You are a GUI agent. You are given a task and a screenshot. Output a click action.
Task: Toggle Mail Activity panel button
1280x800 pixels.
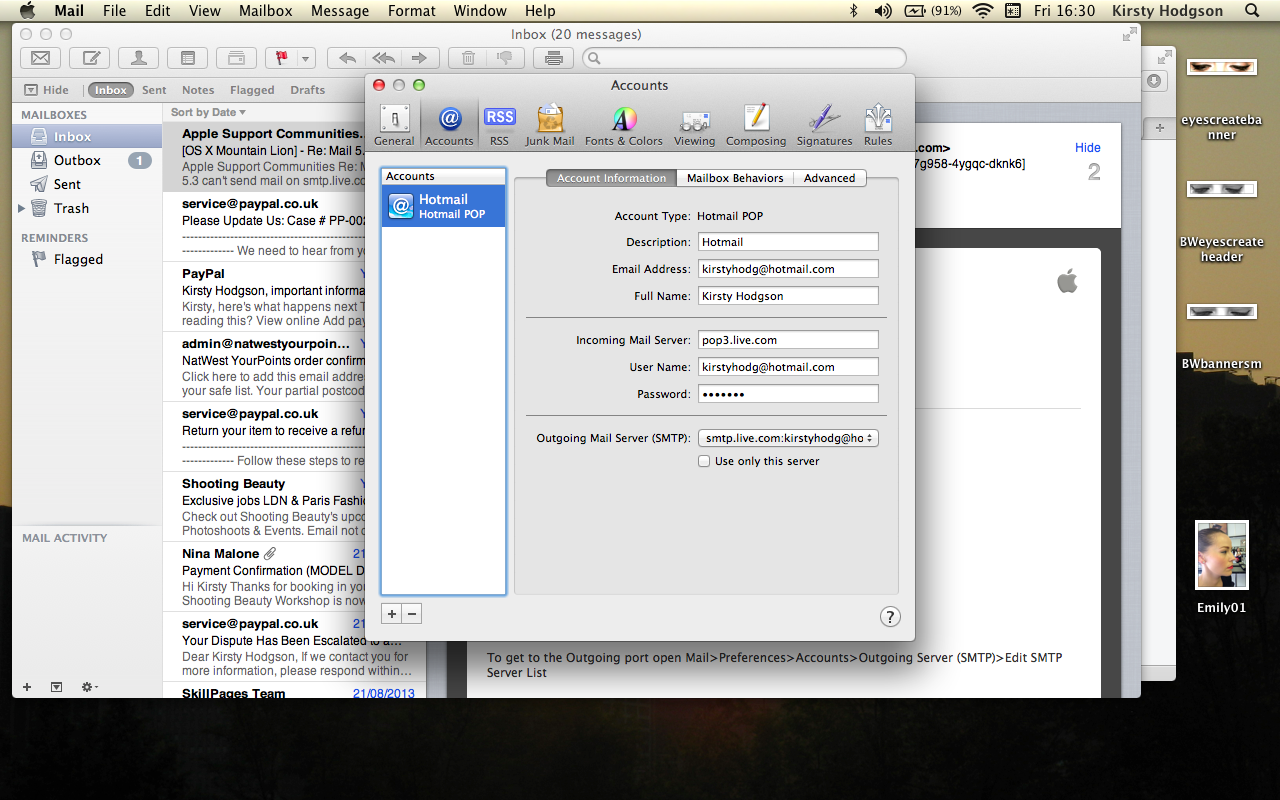point(56,687)
